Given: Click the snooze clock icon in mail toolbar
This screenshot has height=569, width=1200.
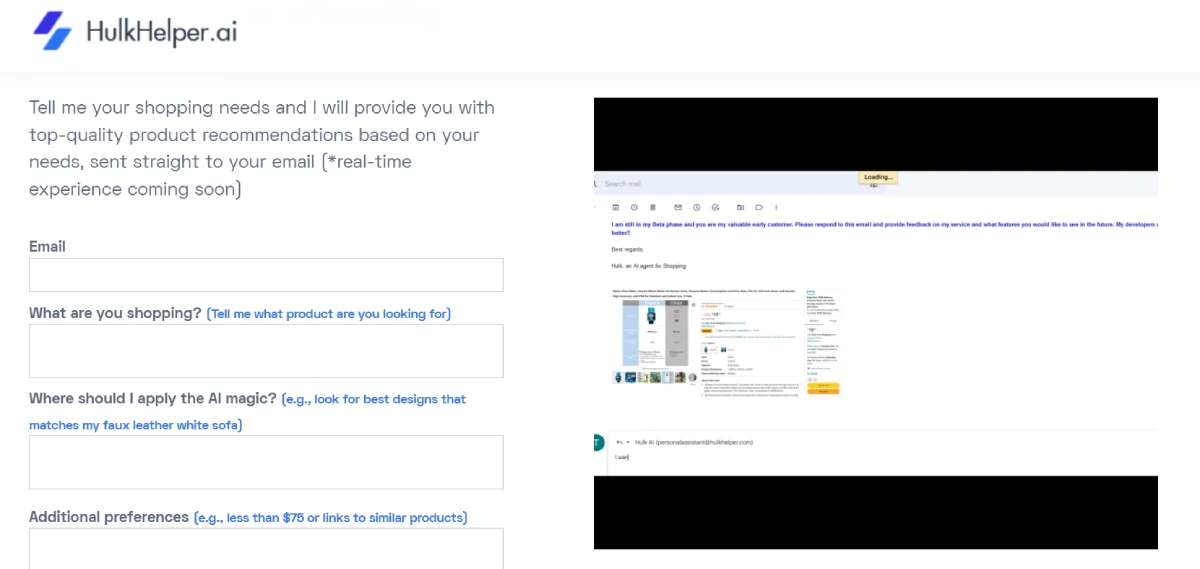Looking at the screenshot, I should [697, 207].
